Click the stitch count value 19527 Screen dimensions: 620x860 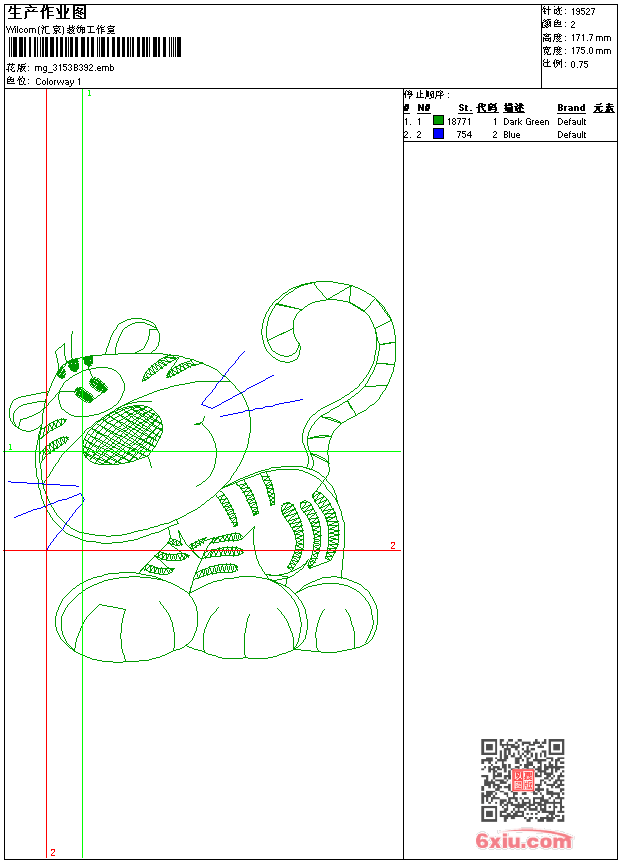tap(583, 11)
